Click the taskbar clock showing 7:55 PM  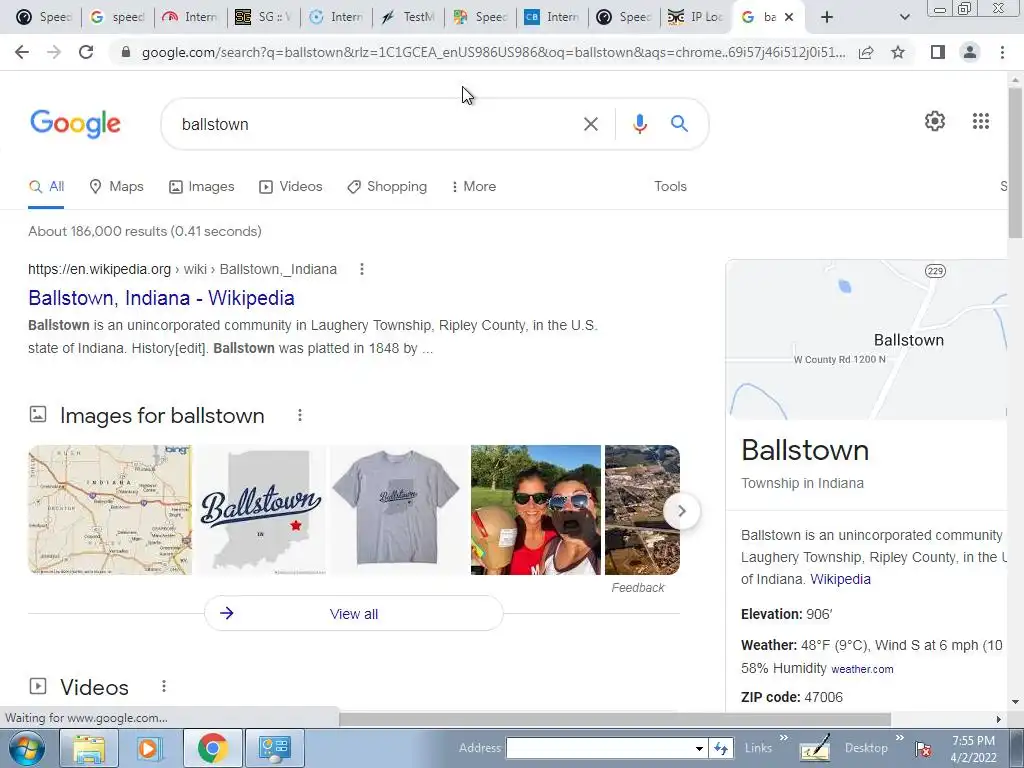pos(973,748)
